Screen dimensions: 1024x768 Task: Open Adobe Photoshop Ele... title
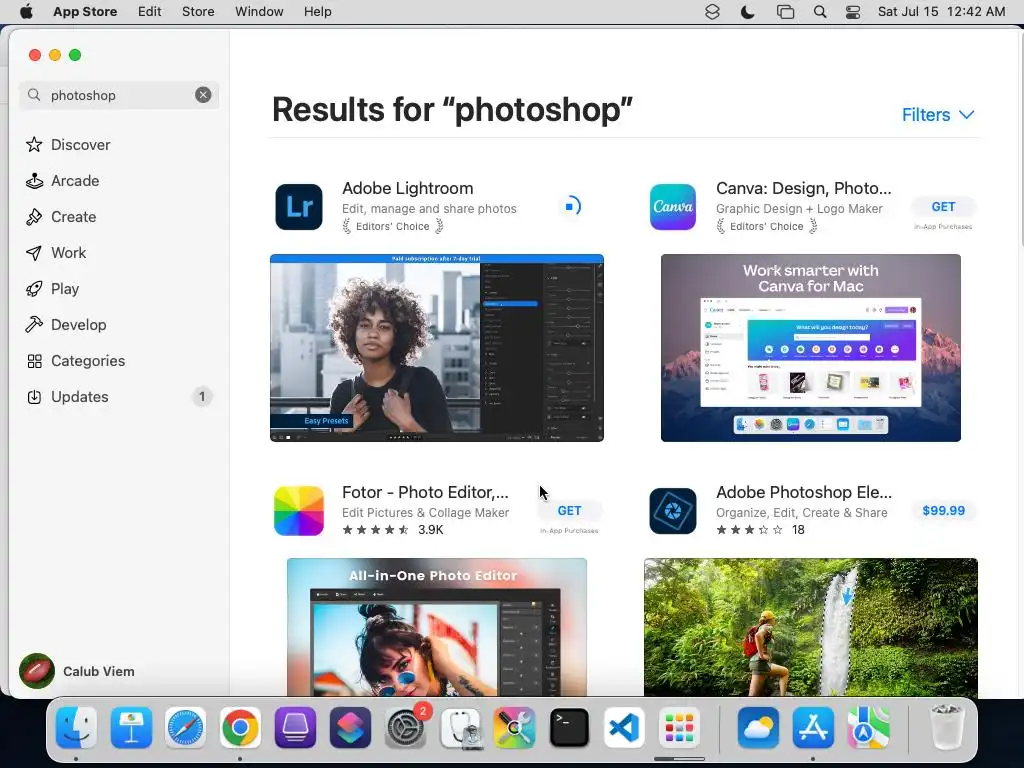click(x=803, y=492)
